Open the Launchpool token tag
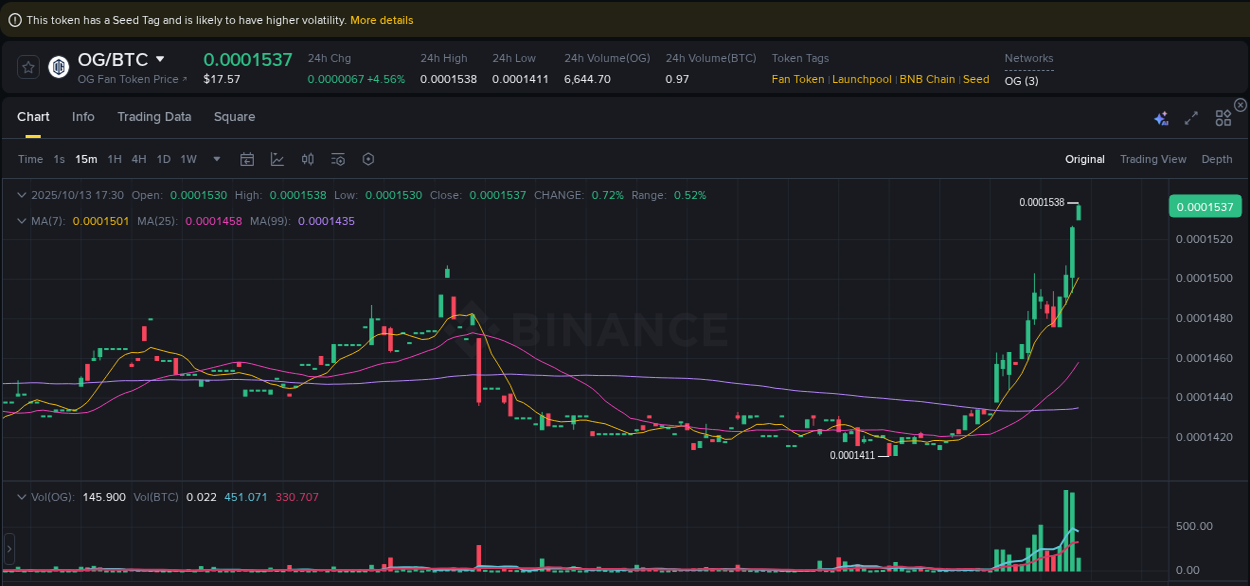The width and height of the screenshot is (1250, 586). pos(862,79)
